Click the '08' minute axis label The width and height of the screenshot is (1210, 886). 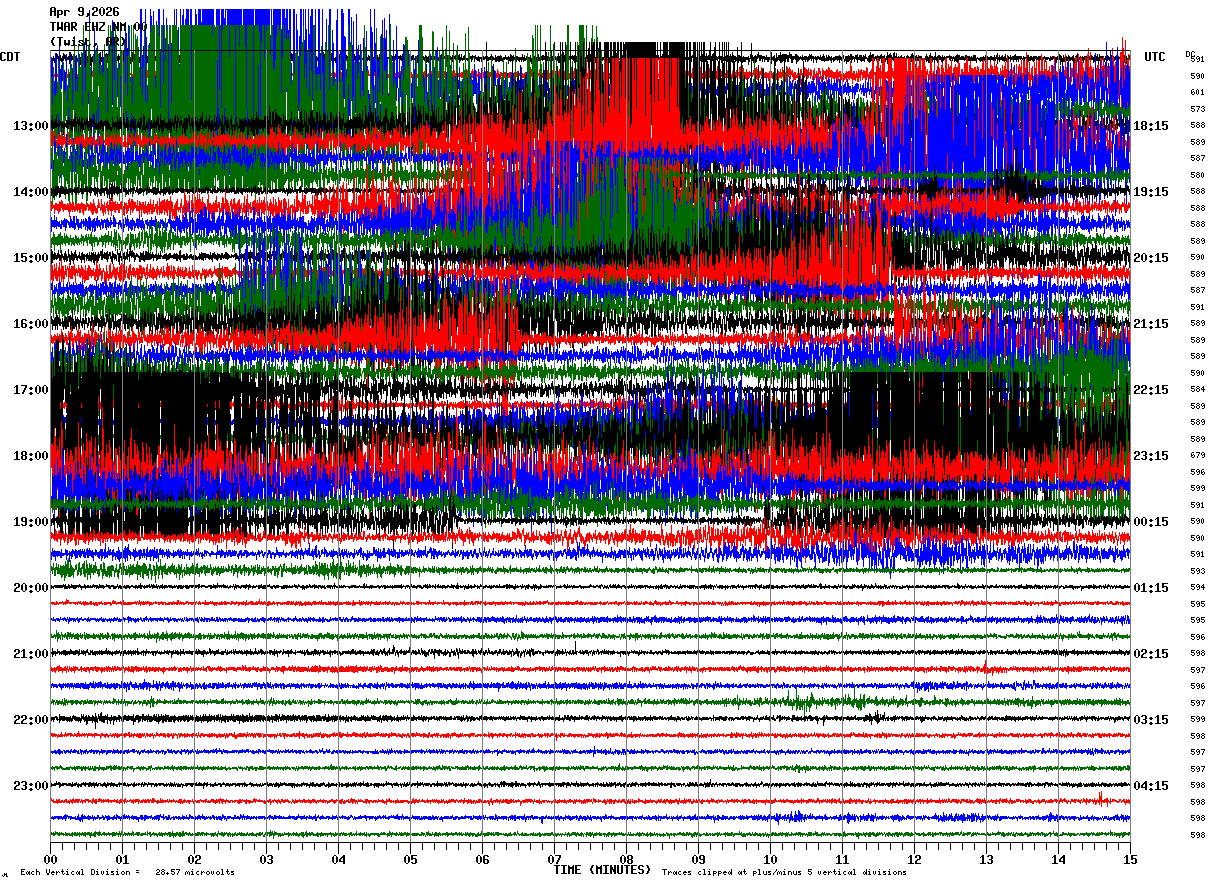tap(626, 859)
